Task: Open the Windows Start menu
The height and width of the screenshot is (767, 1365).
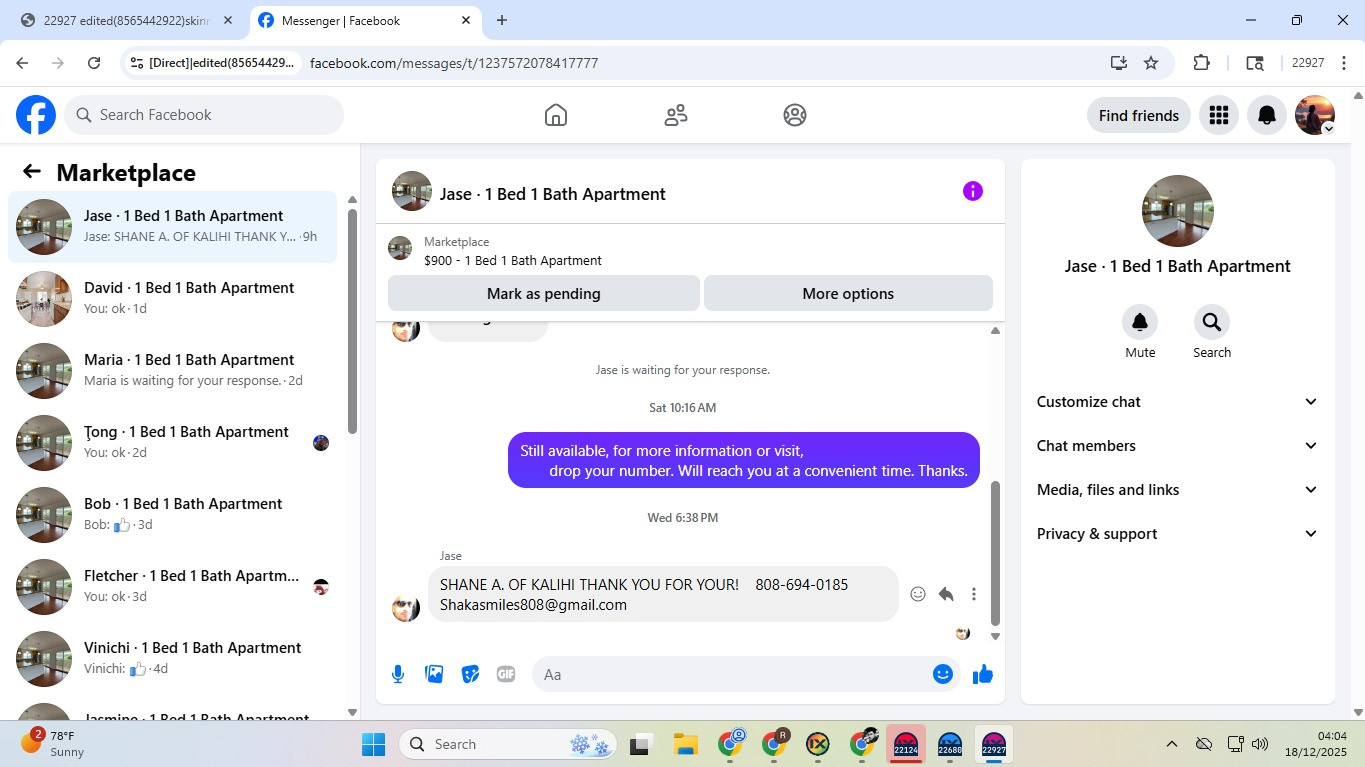Action: pos(373,744)
